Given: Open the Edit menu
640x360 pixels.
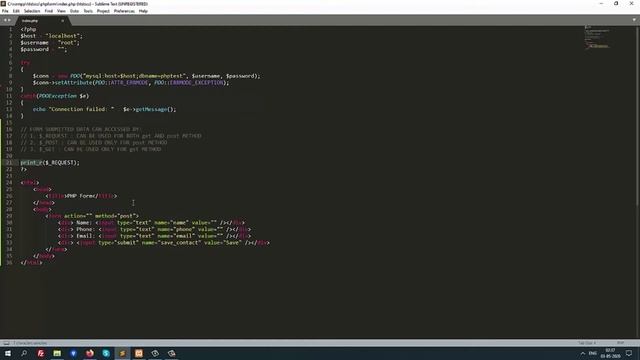Looking at the screenshot, I should [x=16, y=11].
